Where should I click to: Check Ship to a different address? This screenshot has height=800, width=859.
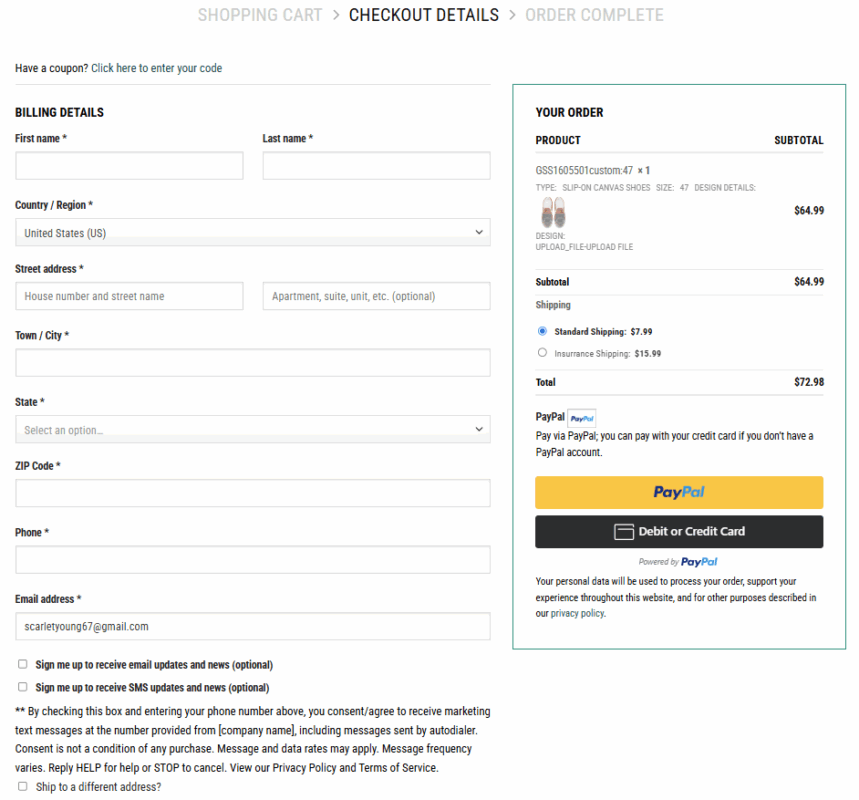[x=22, y=786]
